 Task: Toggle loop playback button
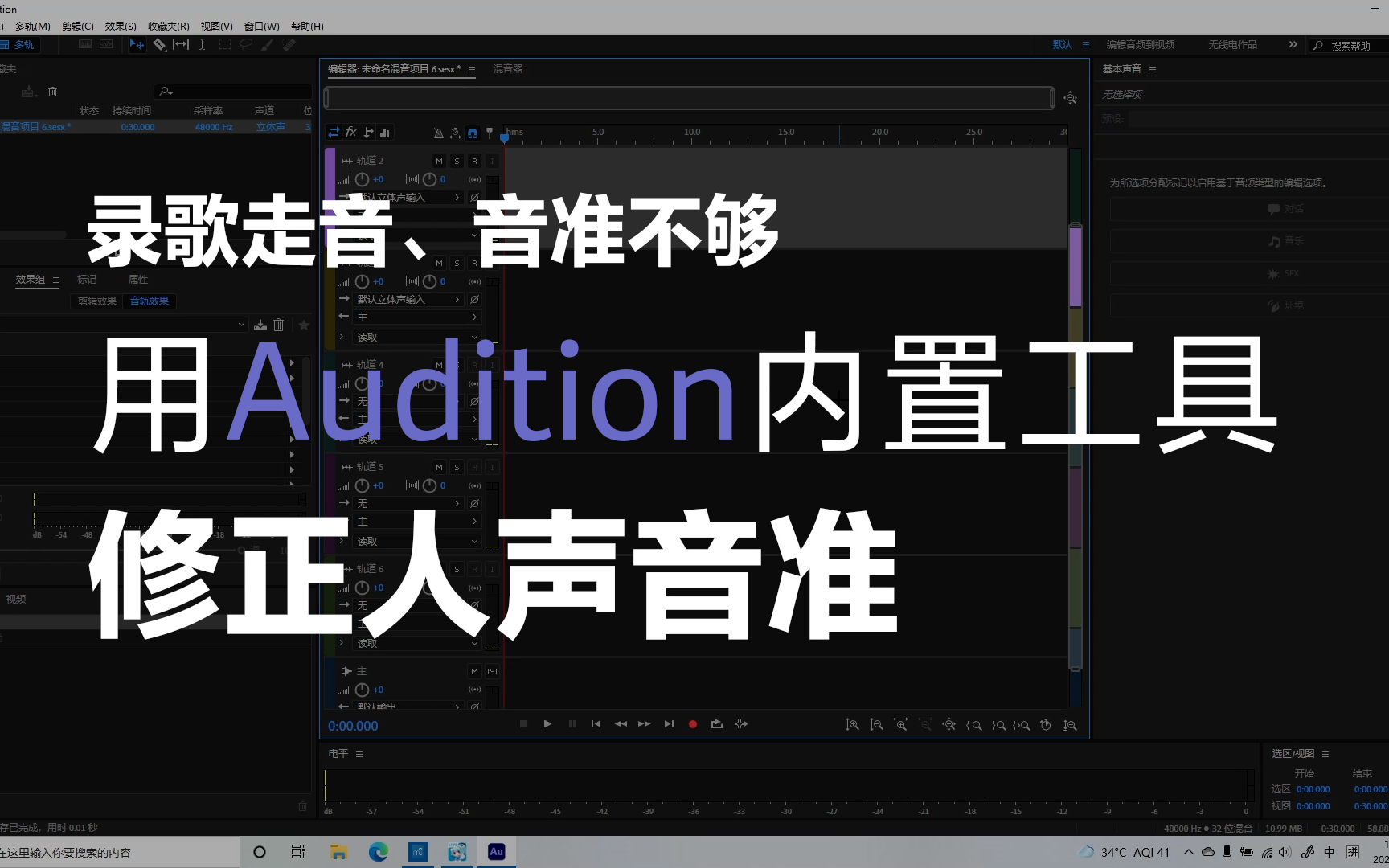[717, 724]
